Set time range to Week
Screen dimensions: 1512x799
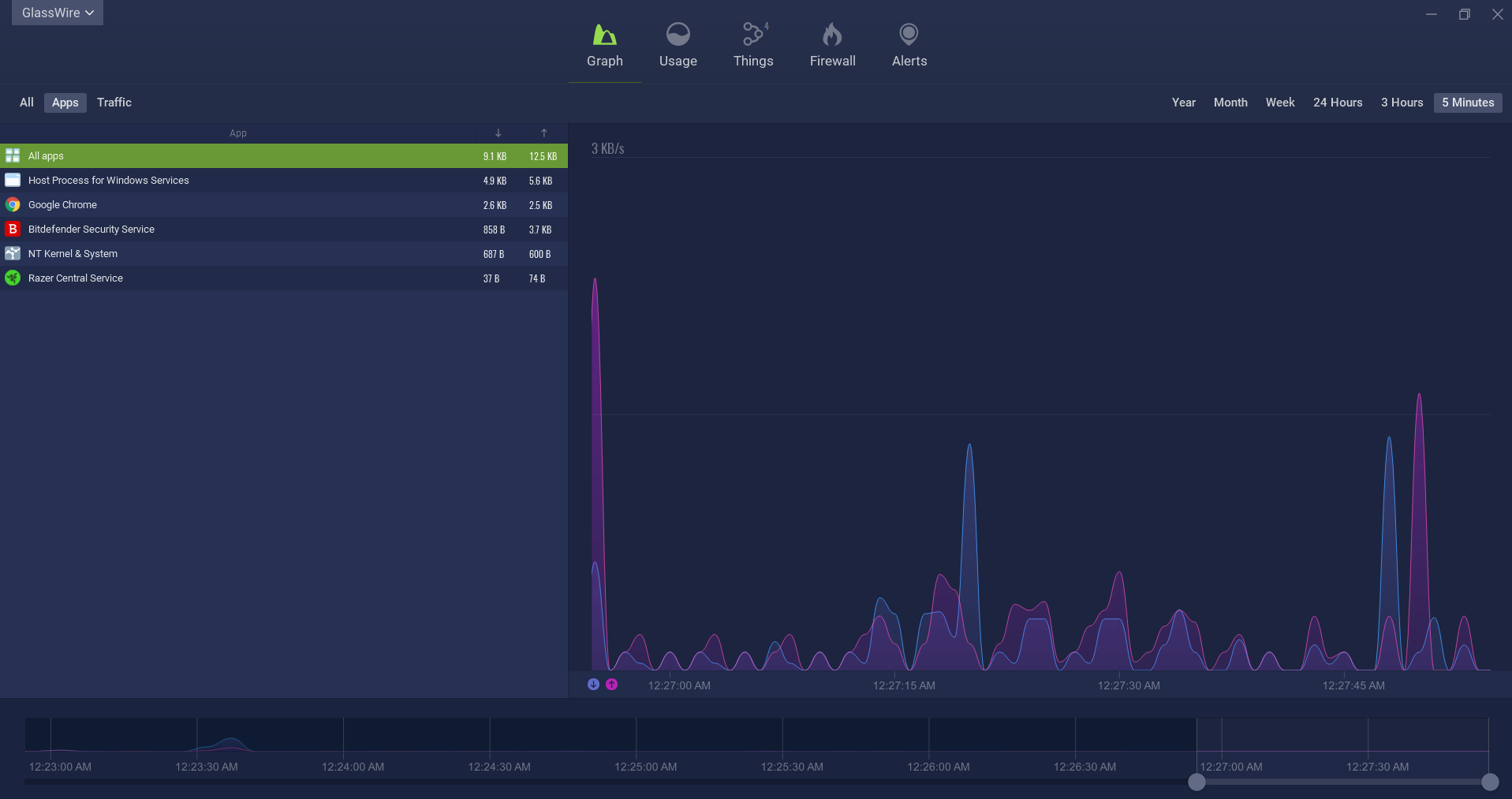(1279, 103)
